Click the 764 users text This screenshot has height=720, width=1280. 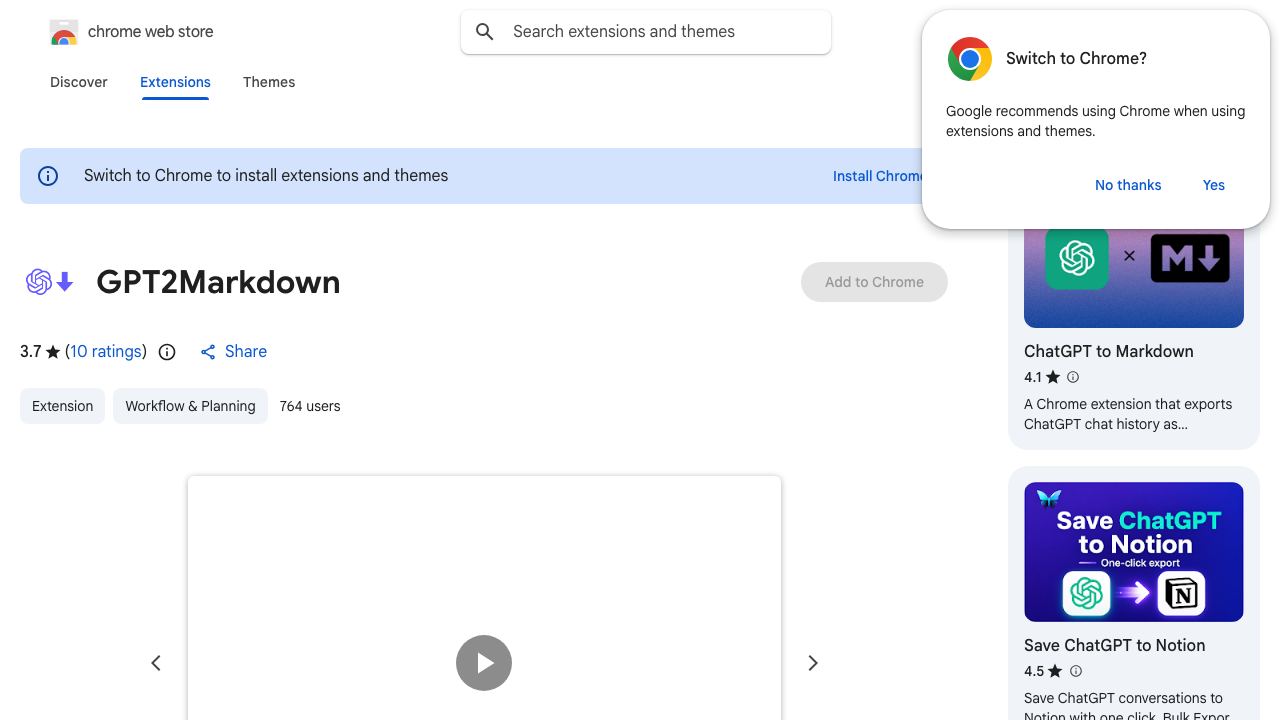click(x=310, y=406)
